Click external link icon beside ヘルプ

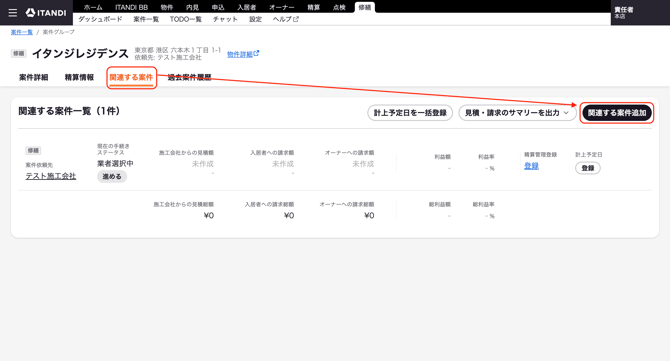click(x=296, y=19)
